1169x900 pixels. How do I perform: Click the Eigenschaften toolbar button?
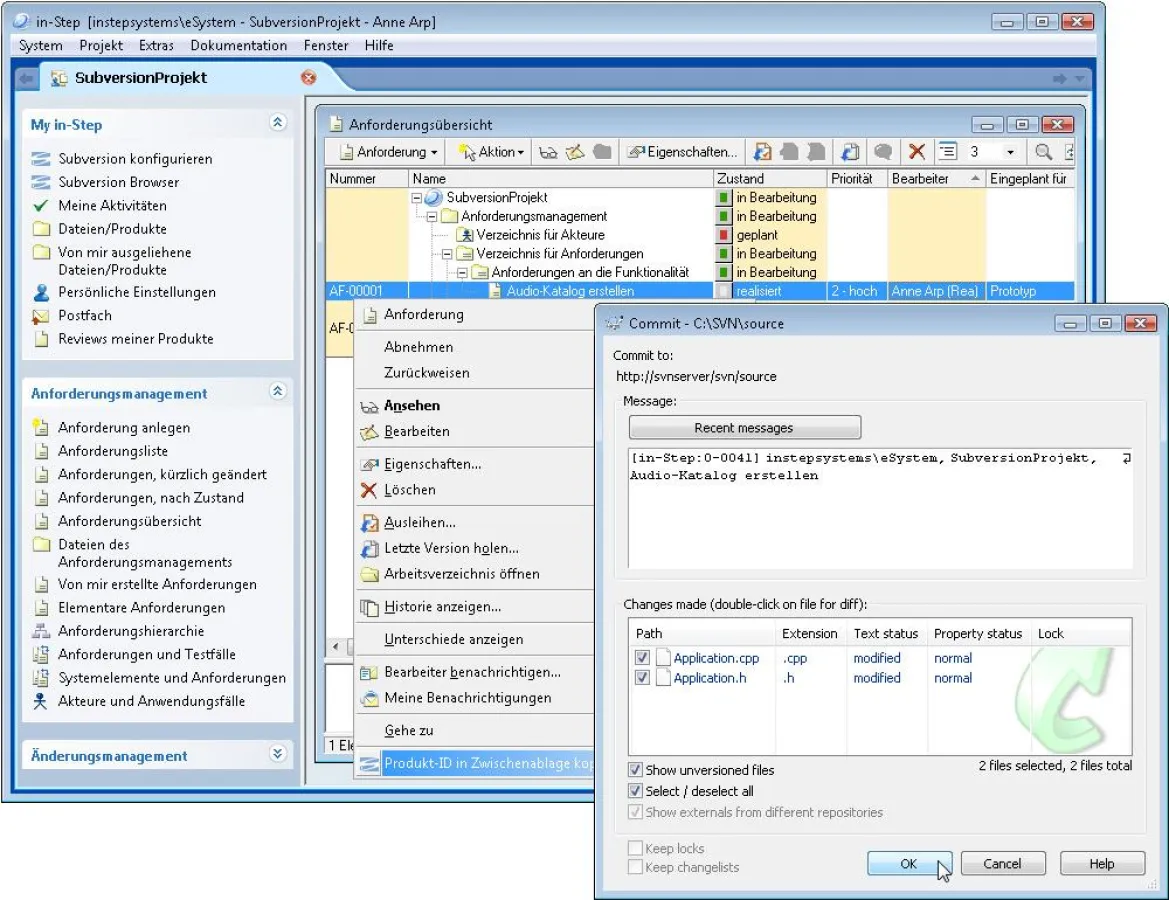pos(682,152)
